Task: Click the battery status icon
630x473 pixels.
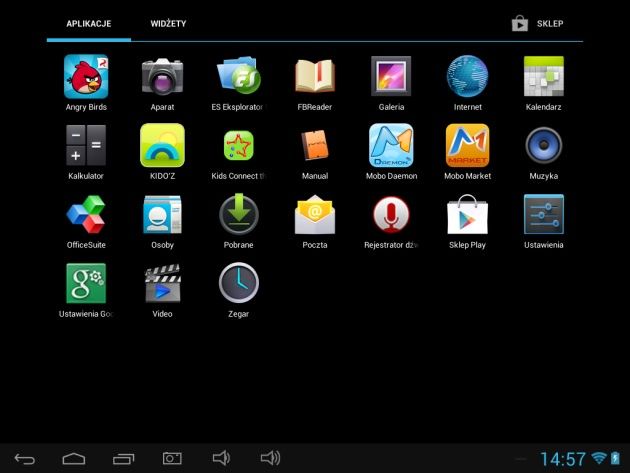Action: click(615, 458)
